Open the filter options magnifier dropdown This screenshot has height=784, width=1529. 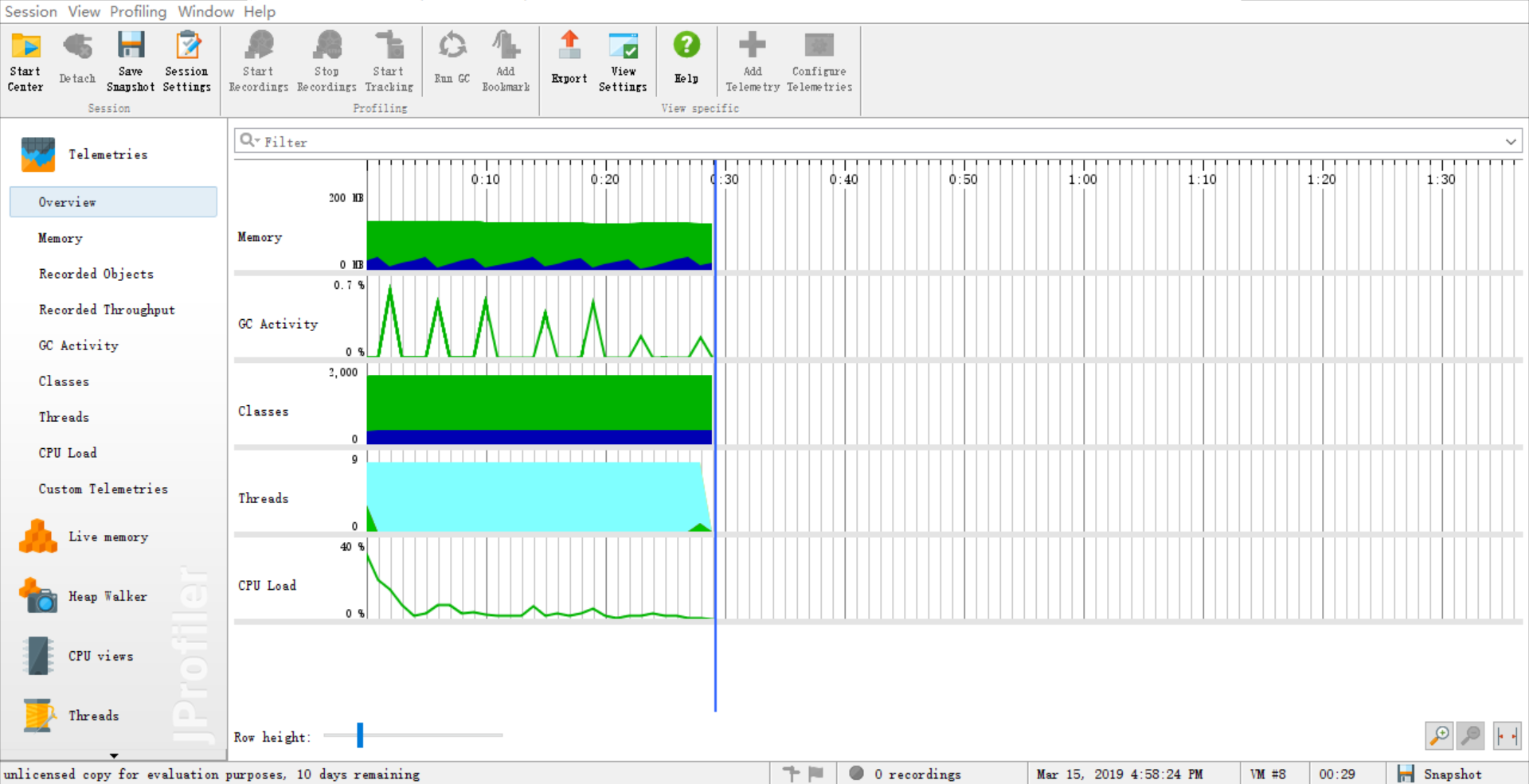pos(249,141)
